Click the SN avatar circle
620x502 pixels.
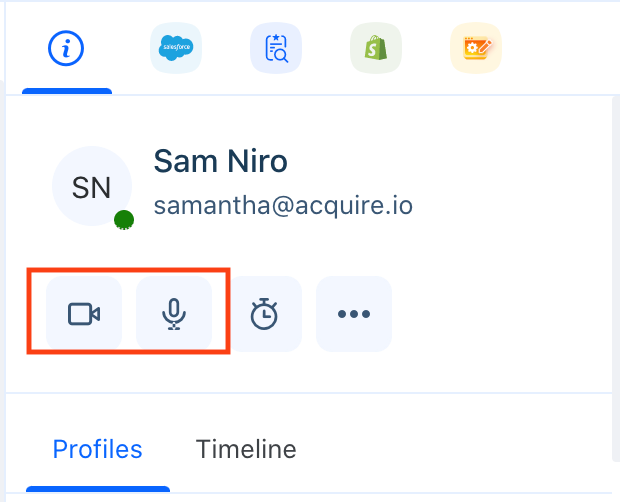92,186
